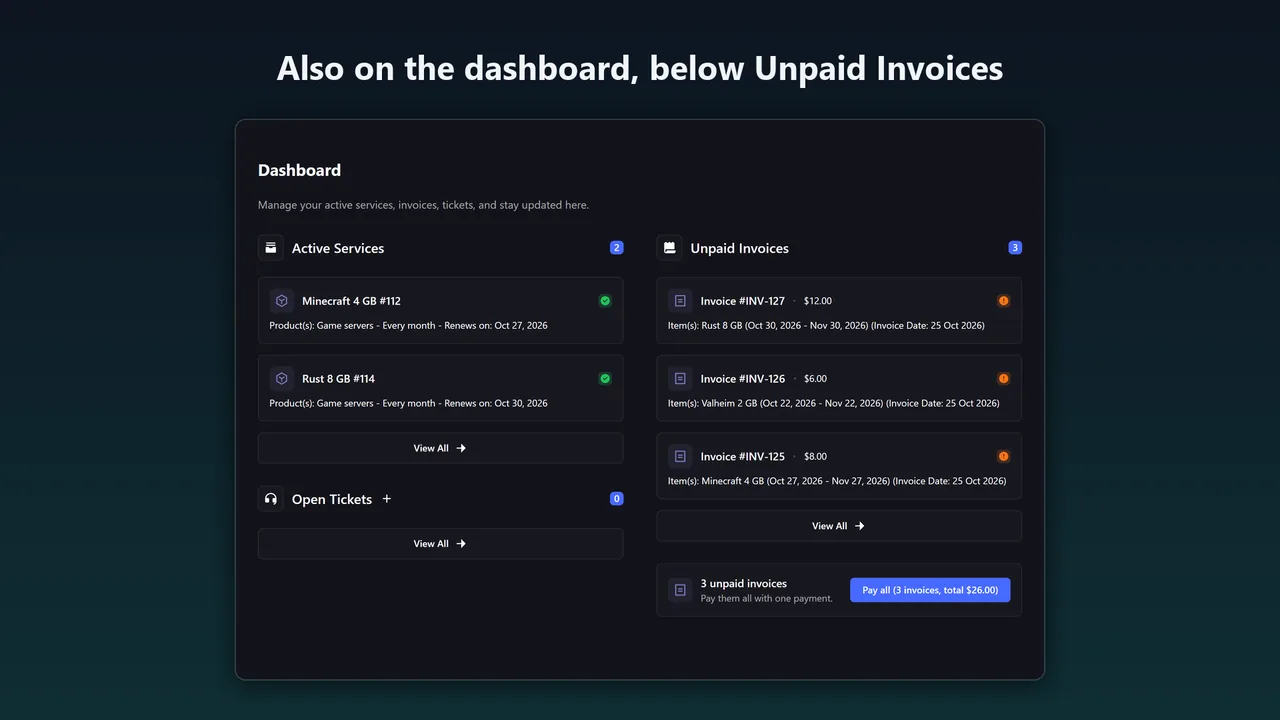Open Invoice #INV-127

pyautogui.click(x=839, y=311)
